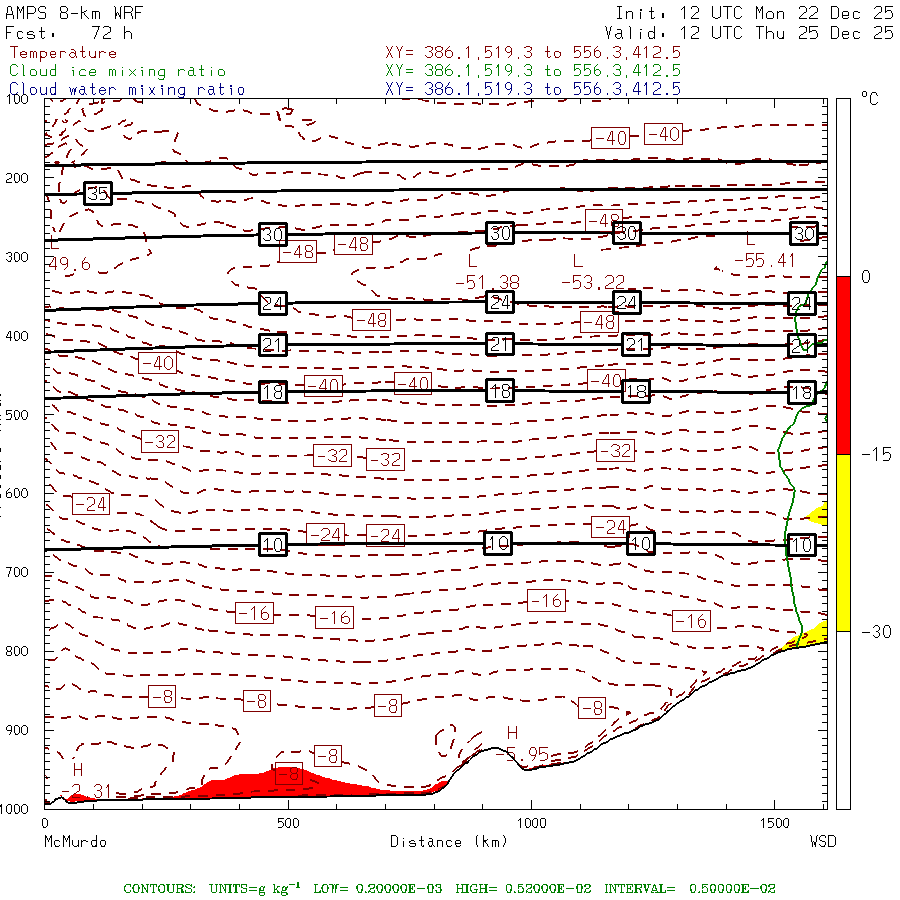Screen dimensions: 900x900
Task: Click the '300' pressure axis tick label
Action: [17, 257]
